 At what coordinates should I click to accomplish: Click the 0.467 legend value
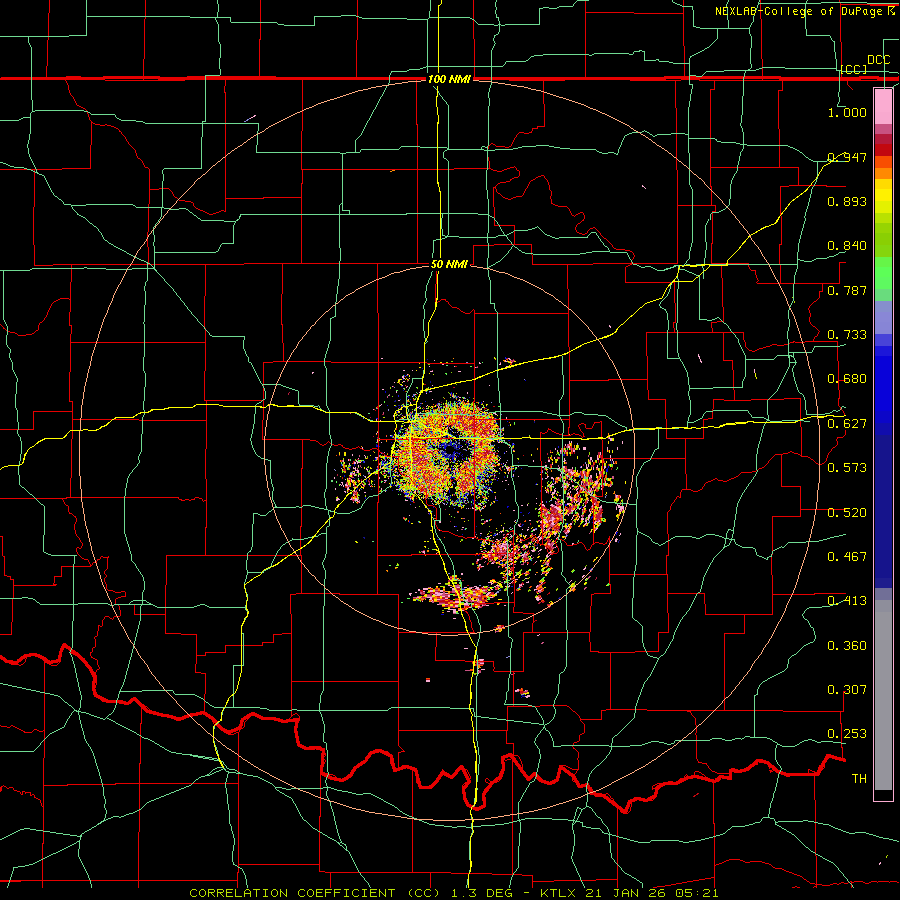[x=847, y=557]
